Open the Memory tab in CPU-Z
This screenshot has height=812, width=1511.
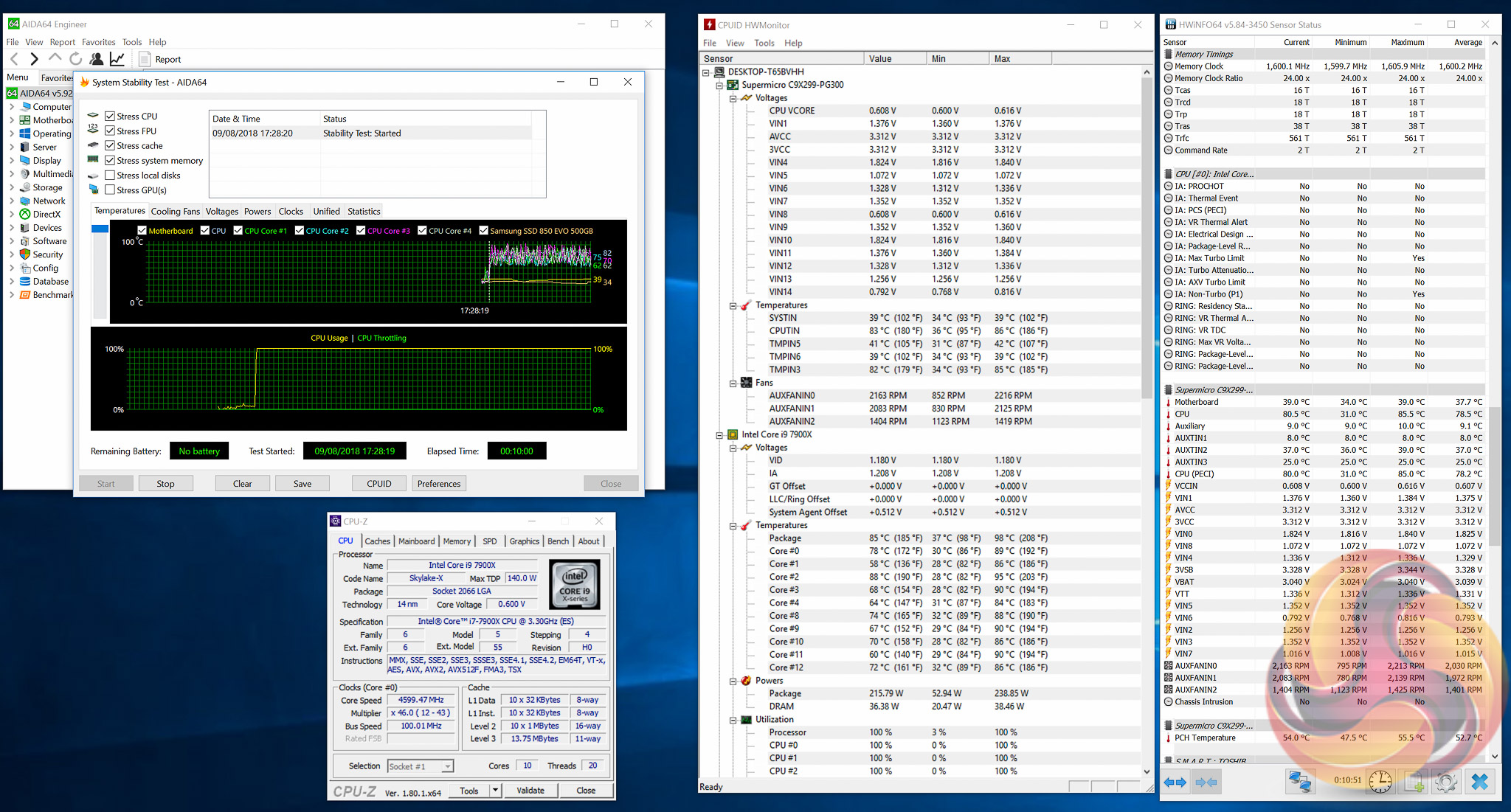pos(457,541)
